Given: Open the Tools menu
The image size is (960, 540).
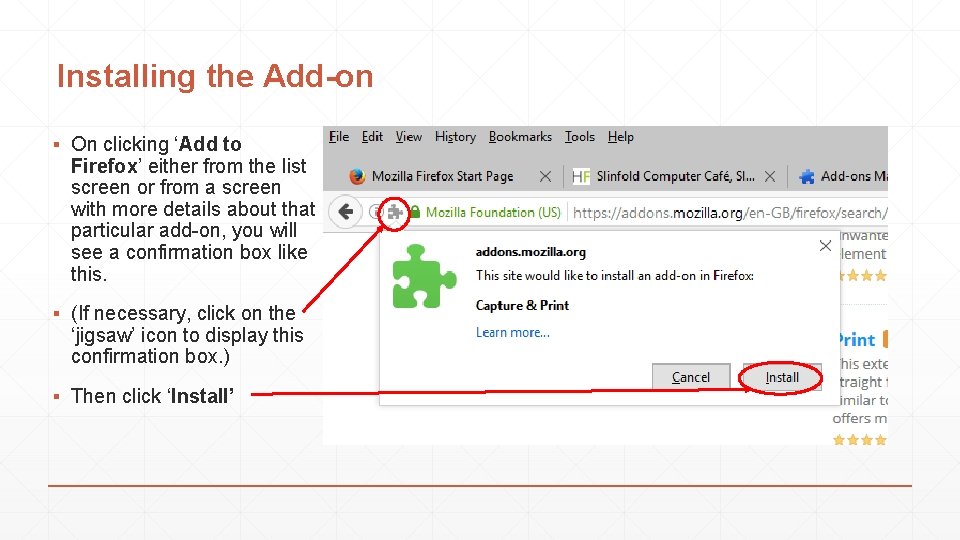Looking at the screenshot, I should [x=580, y=137].
